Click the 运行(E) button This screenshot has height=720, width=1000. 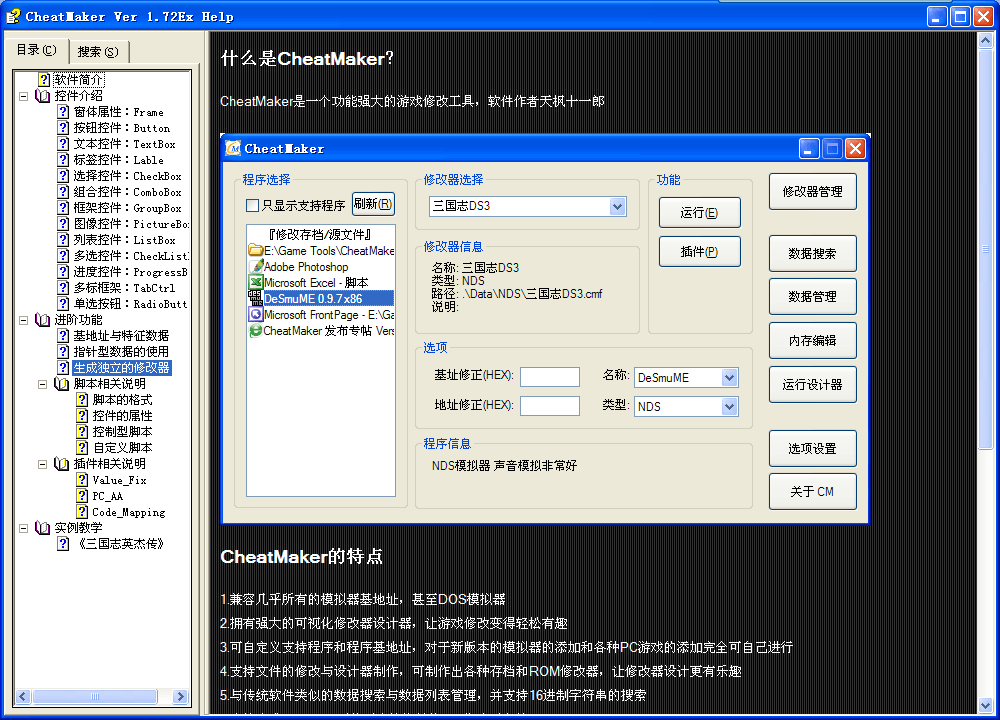click(700, 212)
